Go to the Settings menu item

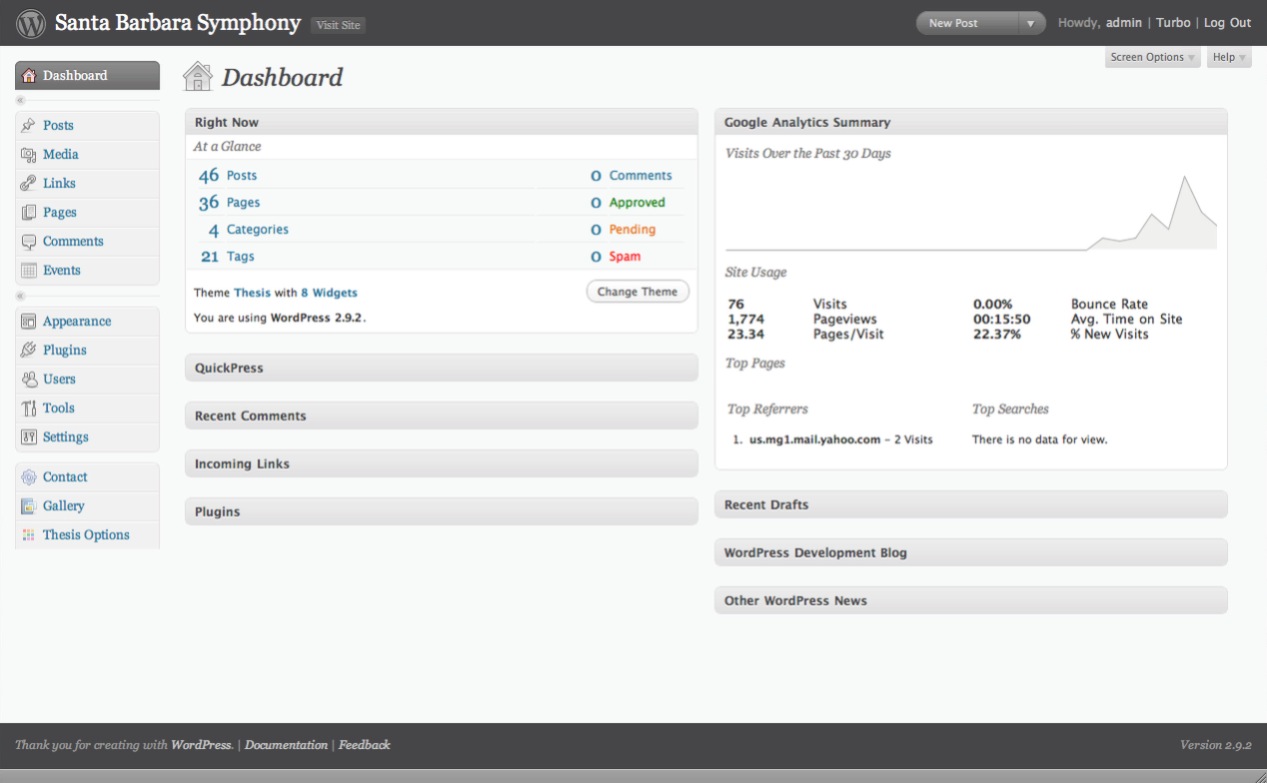click(x=66, y=438)
